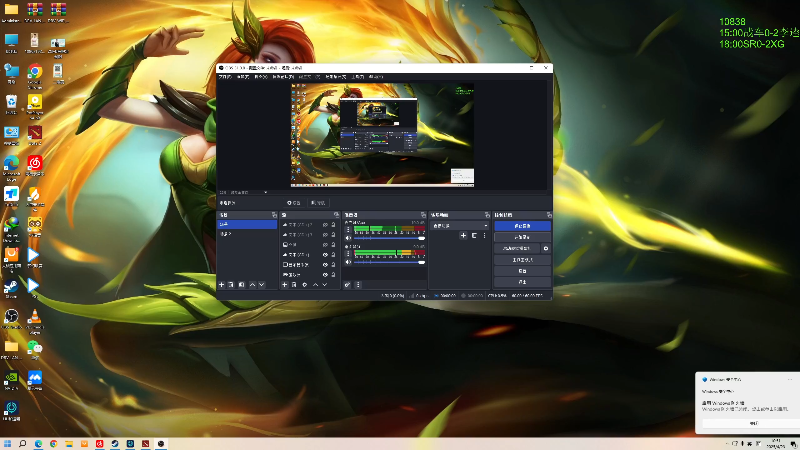Add a new source with the Sources plus icon
800x450 pixels.
click(285, 285)
